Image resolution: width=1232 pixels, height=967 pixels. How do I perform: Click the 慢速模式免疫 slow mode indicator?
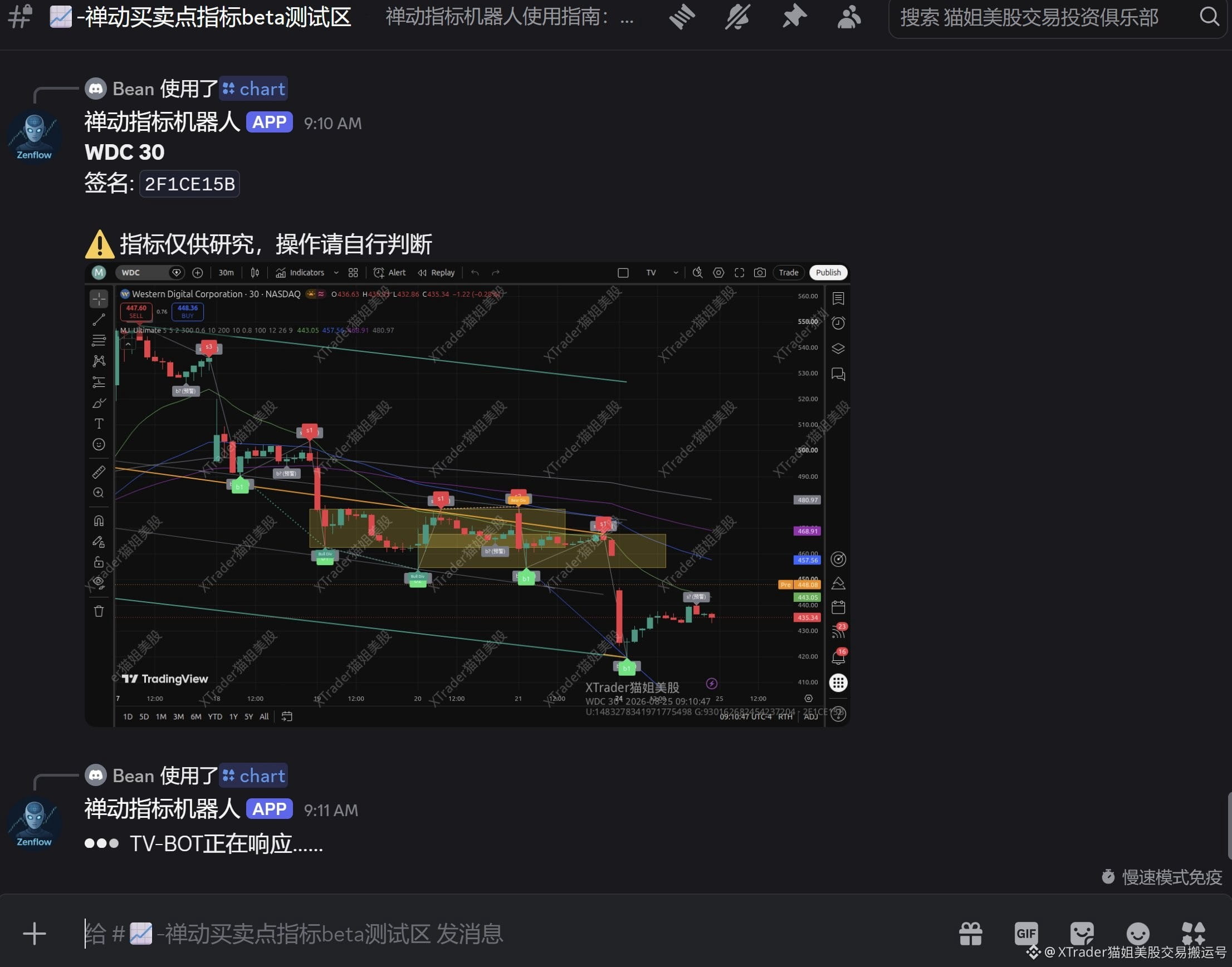[x=1162, y=877]
